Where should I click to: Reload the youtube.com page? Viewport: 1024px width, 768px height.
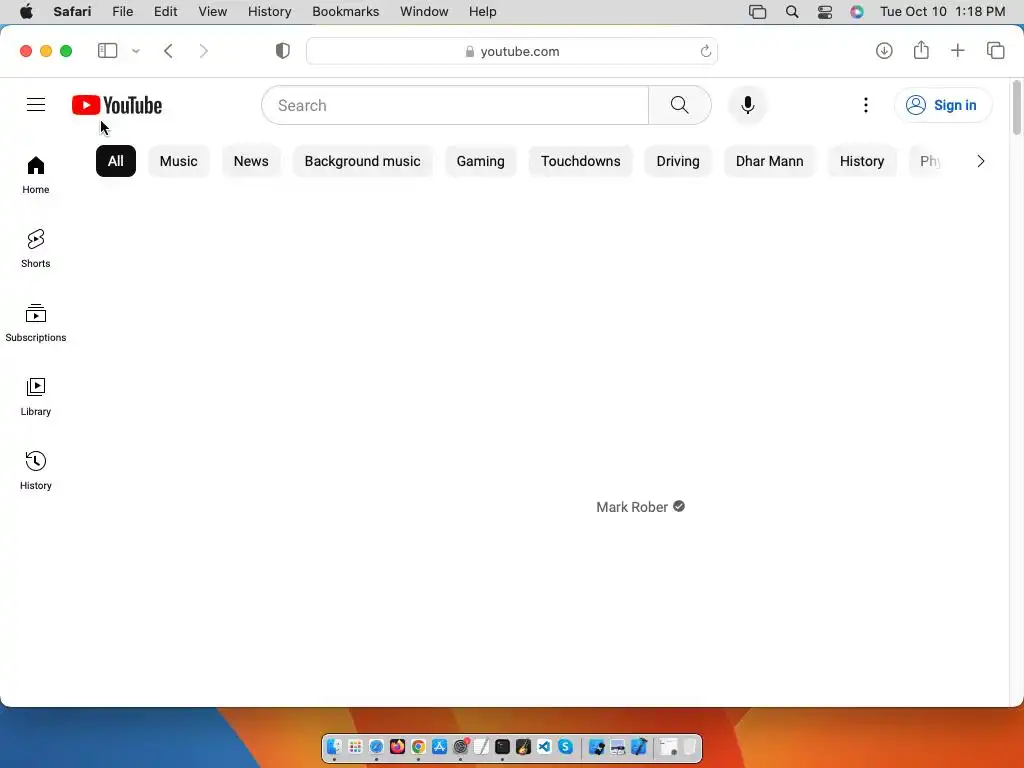coord(705,51)
